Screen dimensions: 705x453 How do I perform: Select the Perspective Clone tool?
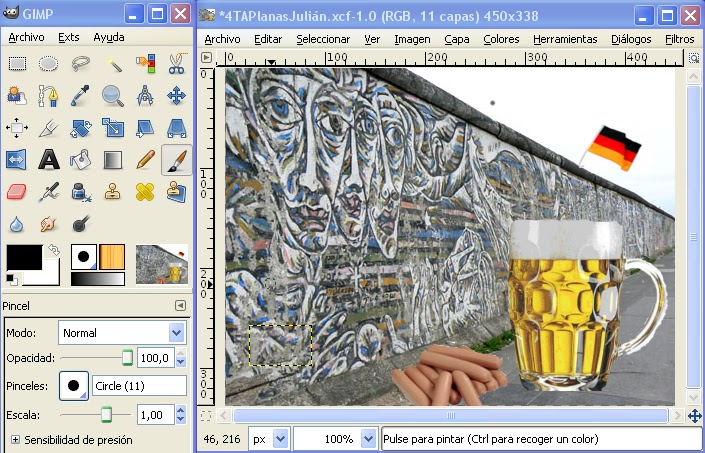tap(177, 192)
